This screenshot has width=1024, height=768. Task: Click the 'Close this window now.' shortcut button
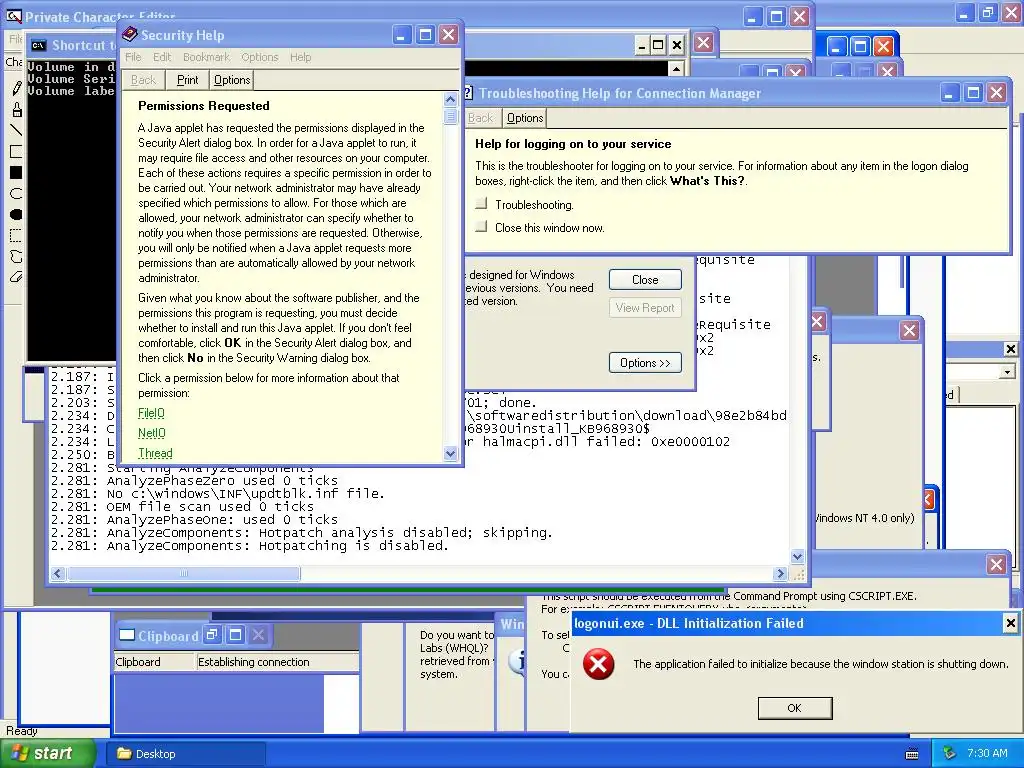click(482, 227)
